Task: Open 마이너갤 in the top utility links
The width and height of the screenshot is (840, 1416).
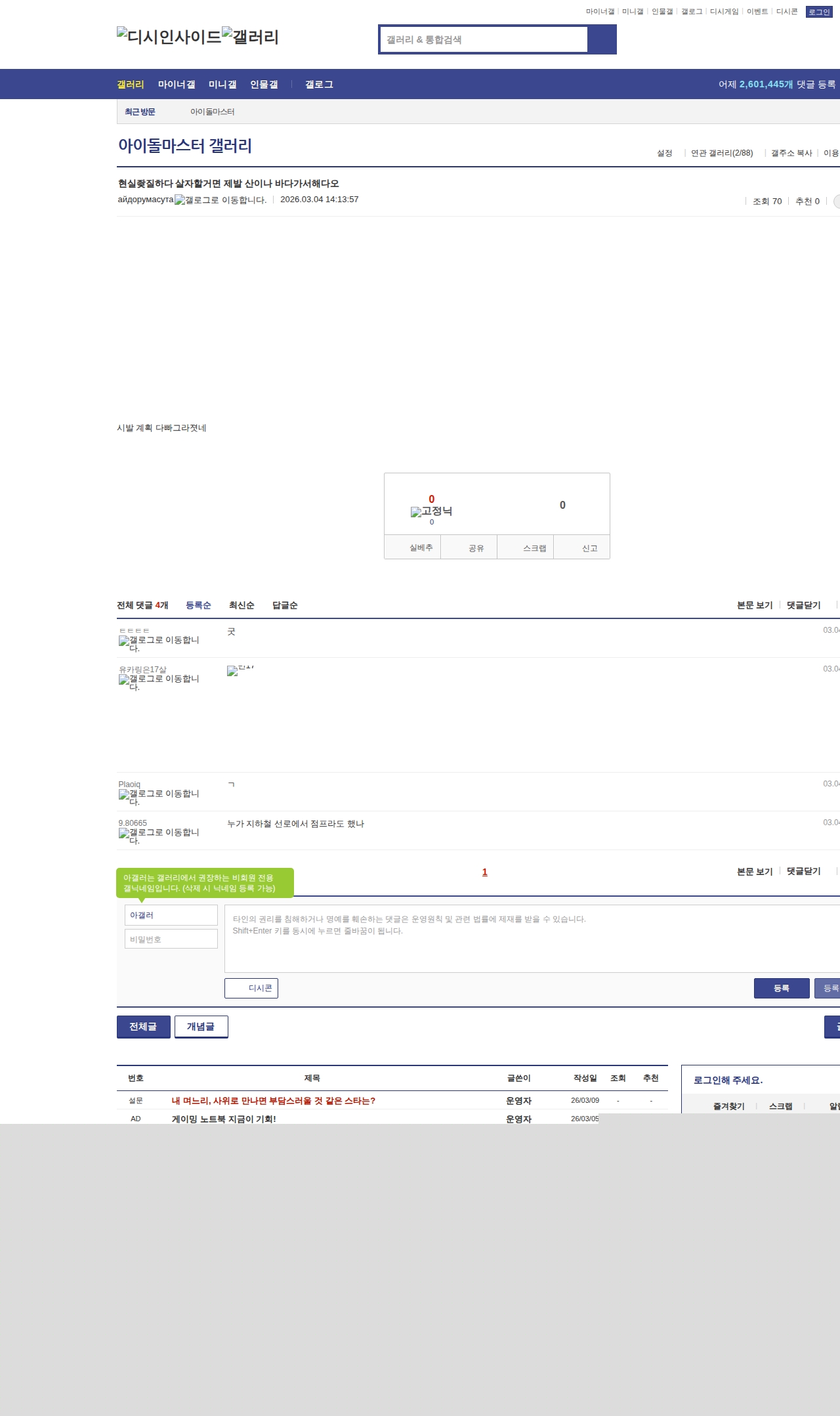Action: 600,12
